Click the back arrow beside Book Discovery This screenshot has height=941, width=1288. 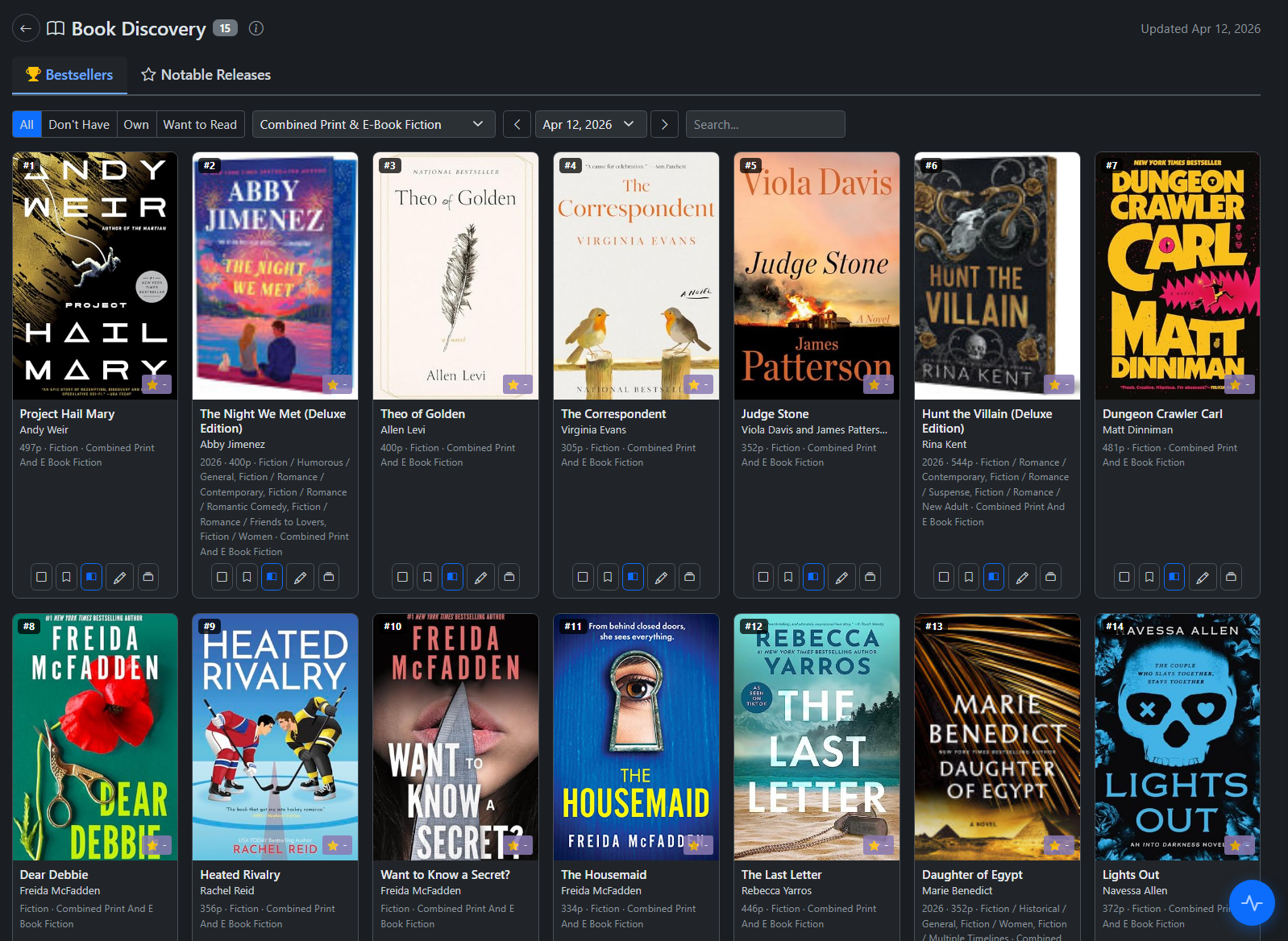pyautogui.click(x=26, y=28)
